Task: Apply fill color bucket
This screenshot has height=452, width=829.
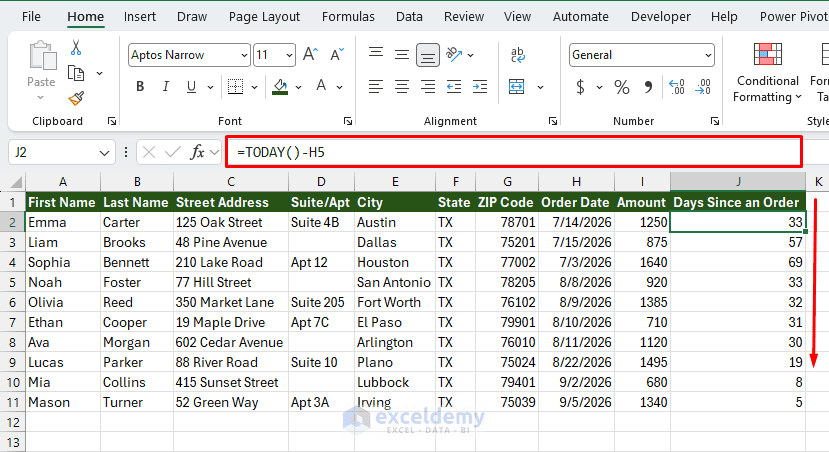Action: 280,86
